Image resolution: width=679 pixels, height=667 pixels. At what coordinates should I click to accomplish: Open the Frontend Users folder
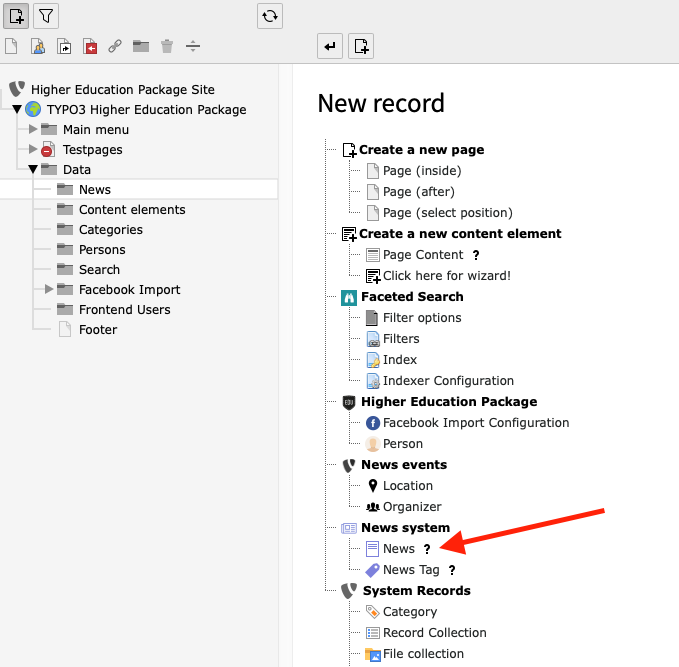tap(124, 310)
